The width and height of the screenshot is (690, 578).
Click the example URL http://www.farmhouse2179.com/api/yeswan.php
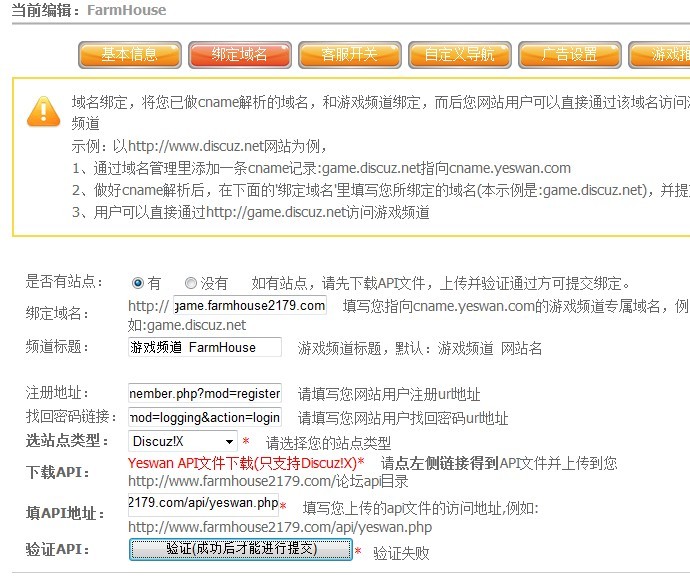click(x=280, y=527)
